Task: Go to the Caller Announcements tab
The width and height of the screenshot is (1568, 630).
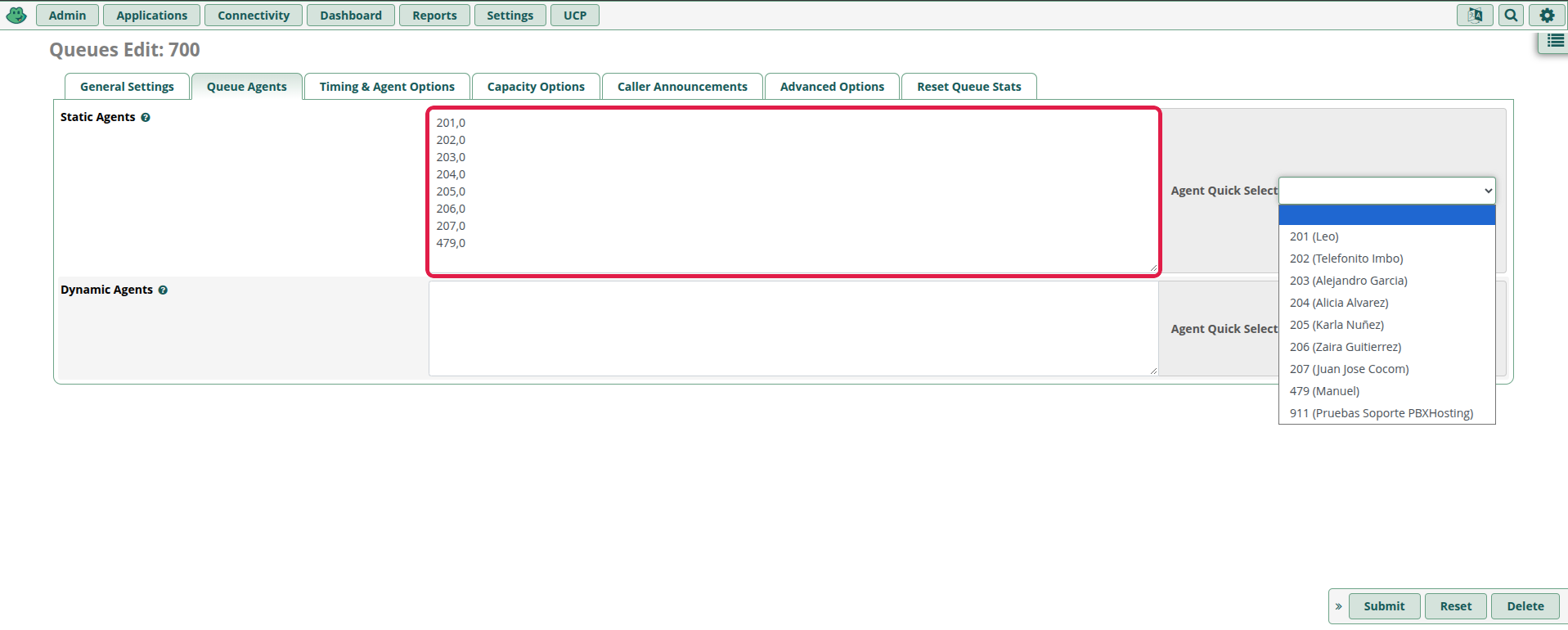Action: click(x=682, y=87)
